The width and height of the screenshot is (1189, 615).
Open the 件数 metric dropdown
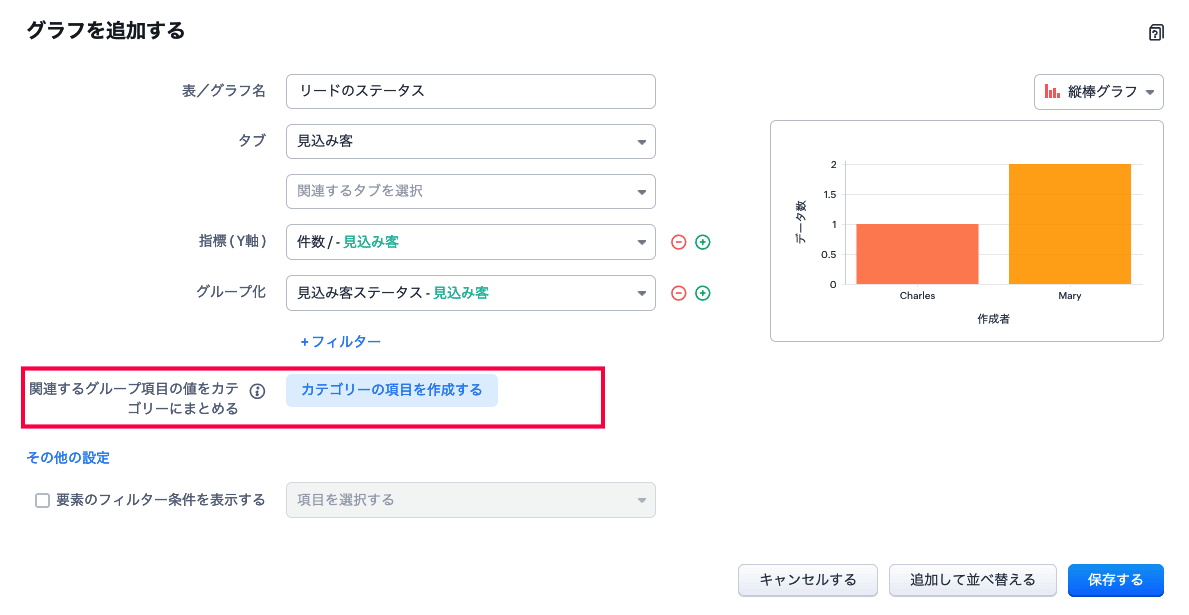pyautogui.click(x=470, y=242)
